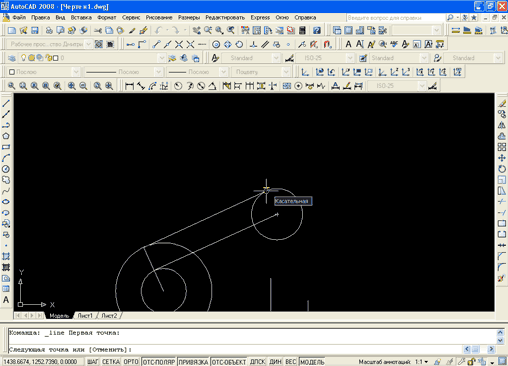Click the Move tool in modify toolbar
Image resolution: width=508 pixels, height=366 pixels.
coord(502,158)
